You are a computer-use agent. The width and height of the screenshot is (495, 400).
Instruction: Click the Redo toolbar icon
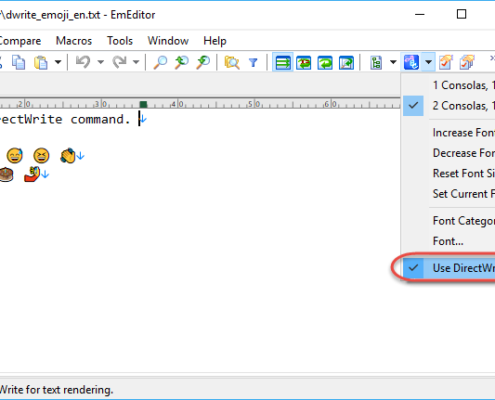(119, 62)
